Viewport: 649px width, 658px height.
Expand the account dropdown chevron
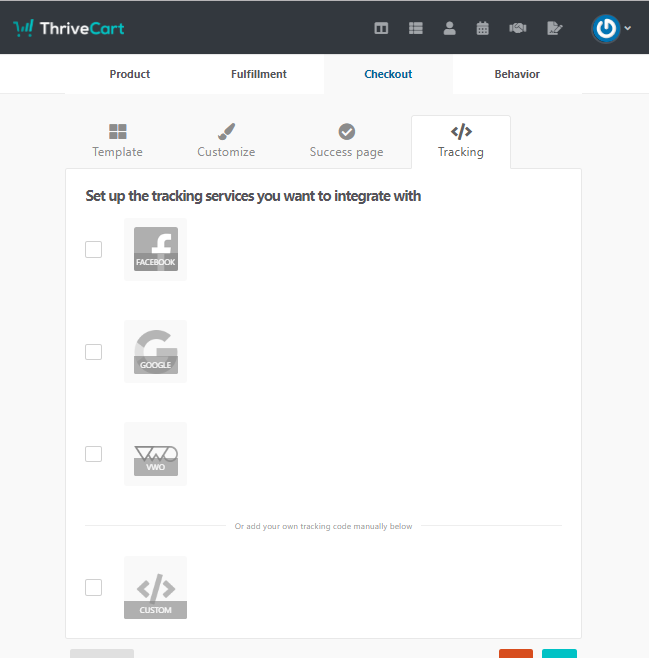[x=628, y=28]
